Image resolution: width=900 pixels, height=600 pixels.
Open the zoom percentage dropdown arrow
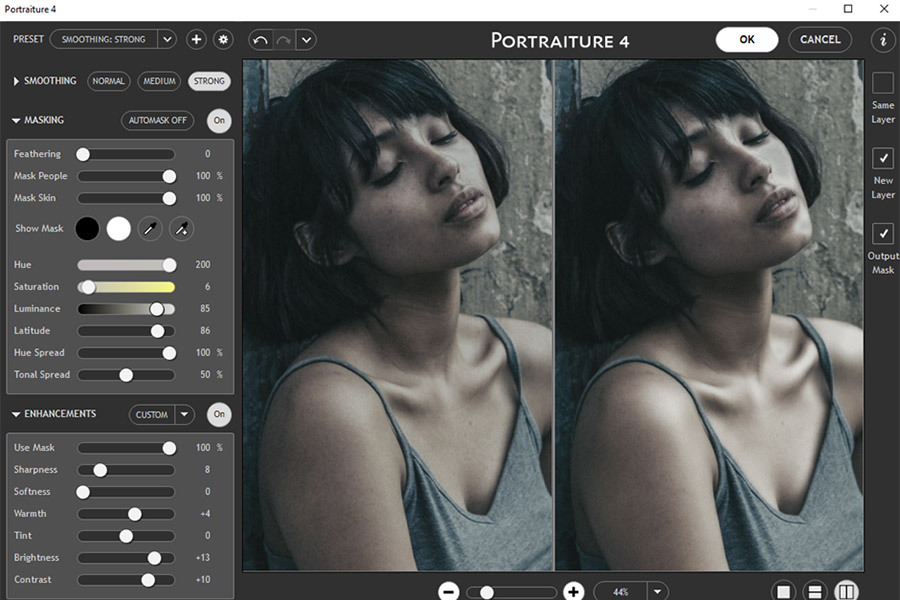point(658,591)
